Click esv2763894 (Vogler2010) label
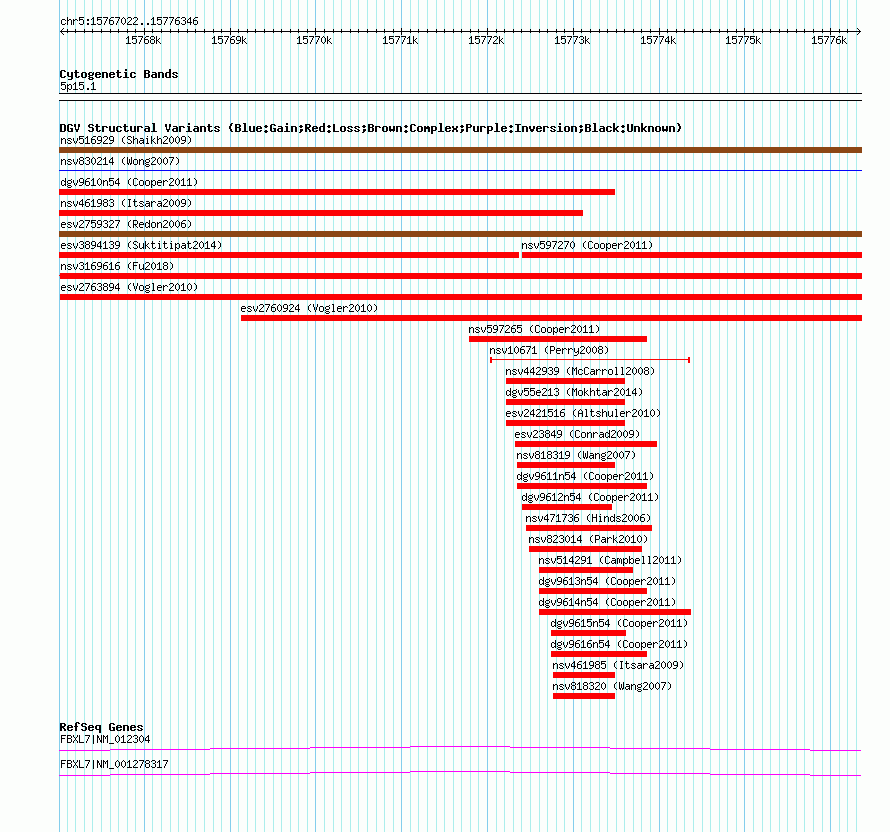890x832 pixels. [129, 287]
